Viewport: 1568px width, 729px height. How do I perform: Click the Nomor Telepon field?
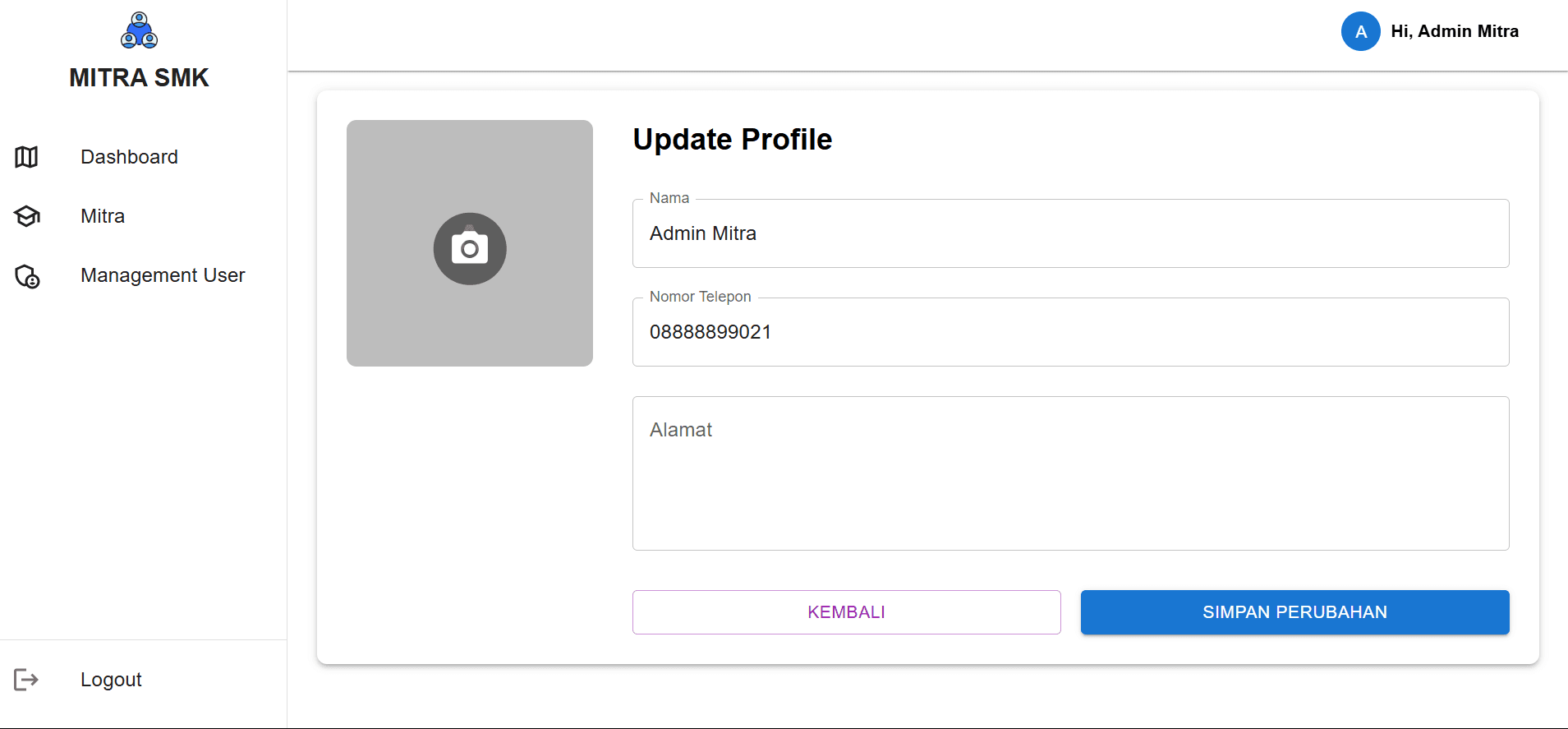[1070, 332]
